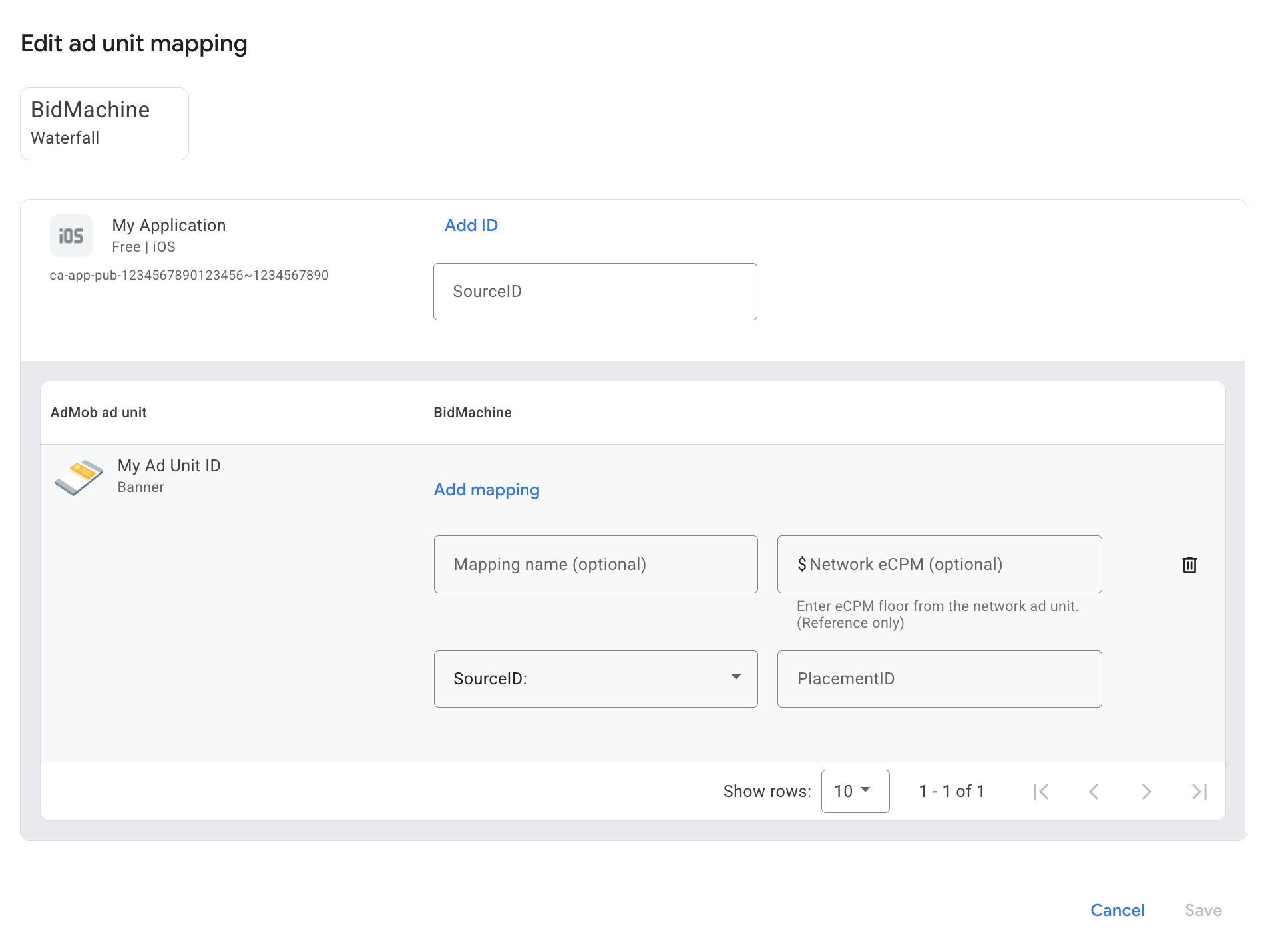The width and height of the screenshot is (1266, 952).
Task: Go to previous page arrow
Action: (1094, 791)
